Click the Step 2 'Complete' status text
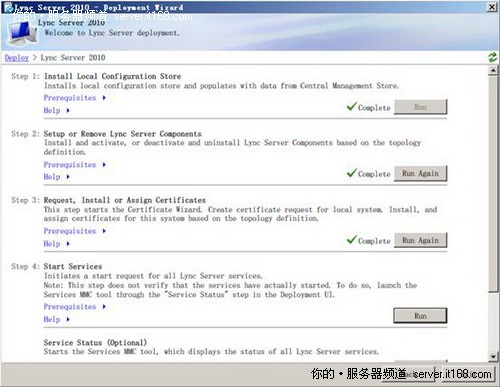This screenshot has height=387, width=500. (x=374, y=174)
